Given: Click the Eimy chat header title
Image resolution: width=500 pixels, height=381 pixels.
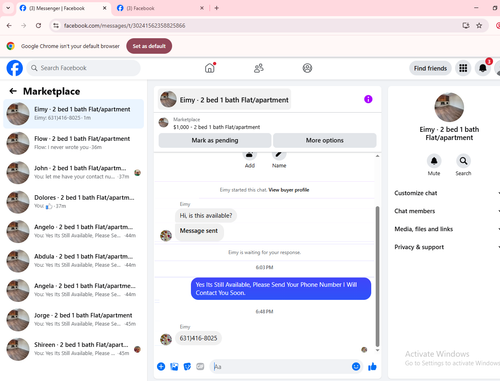Looking at the screenshot, I should pyautogui.click(x=225, y=99).
